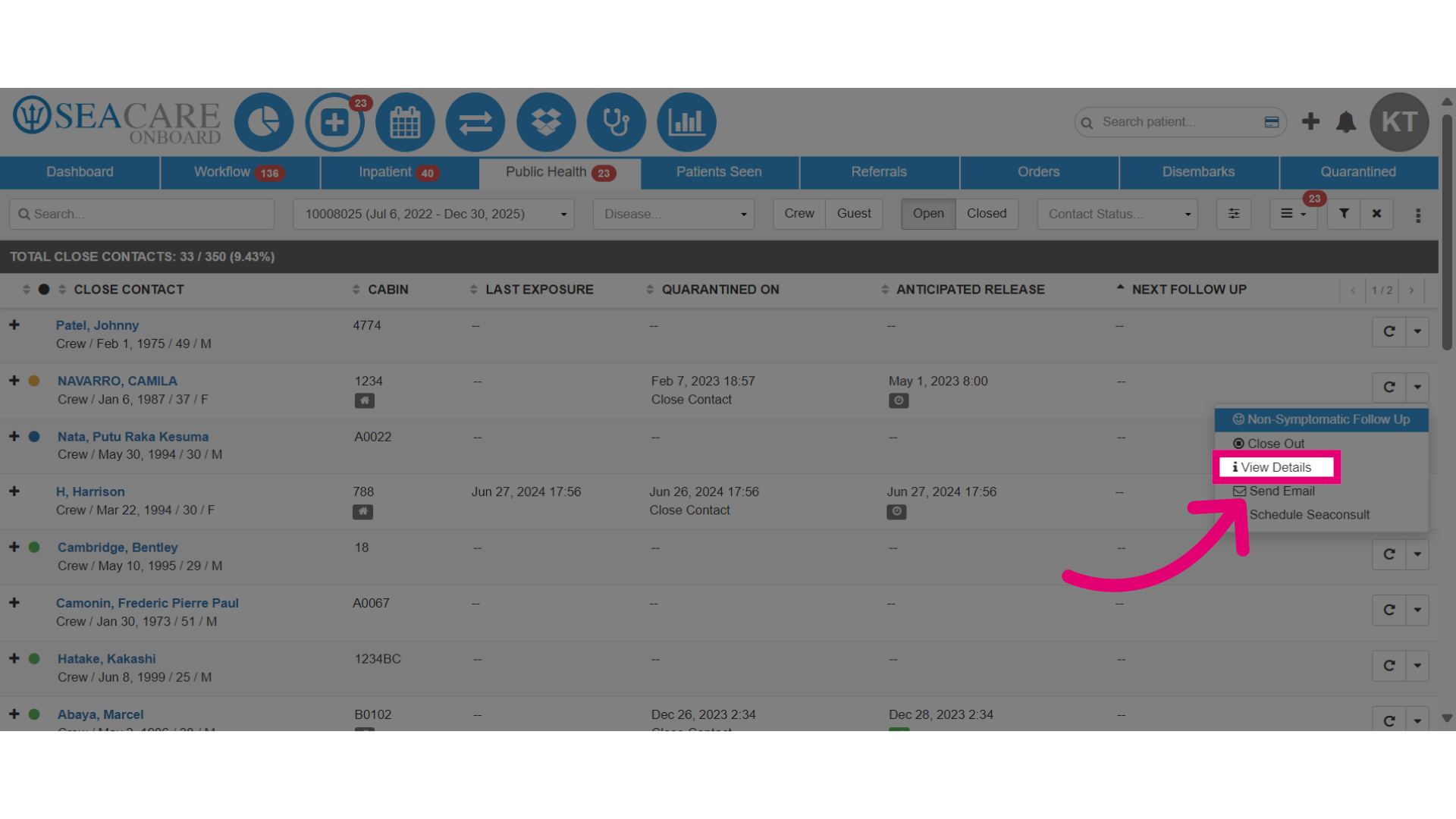Choose Close Out from the menu
Screen dimensions: 1456x819
click(1321, 444)
